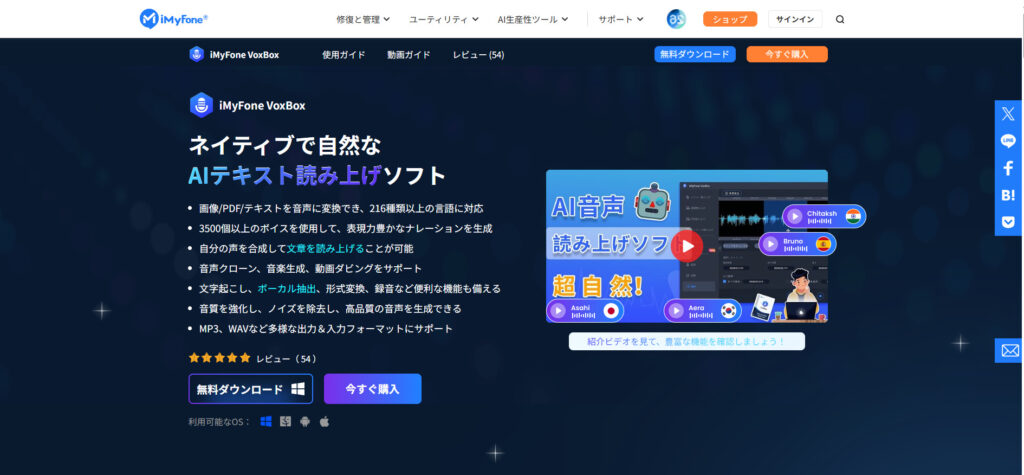1024x475 pixels.
Task: Click bullet 音声クローン、音楽生成、動画ダビングをサポート
Action: (311, 269)
